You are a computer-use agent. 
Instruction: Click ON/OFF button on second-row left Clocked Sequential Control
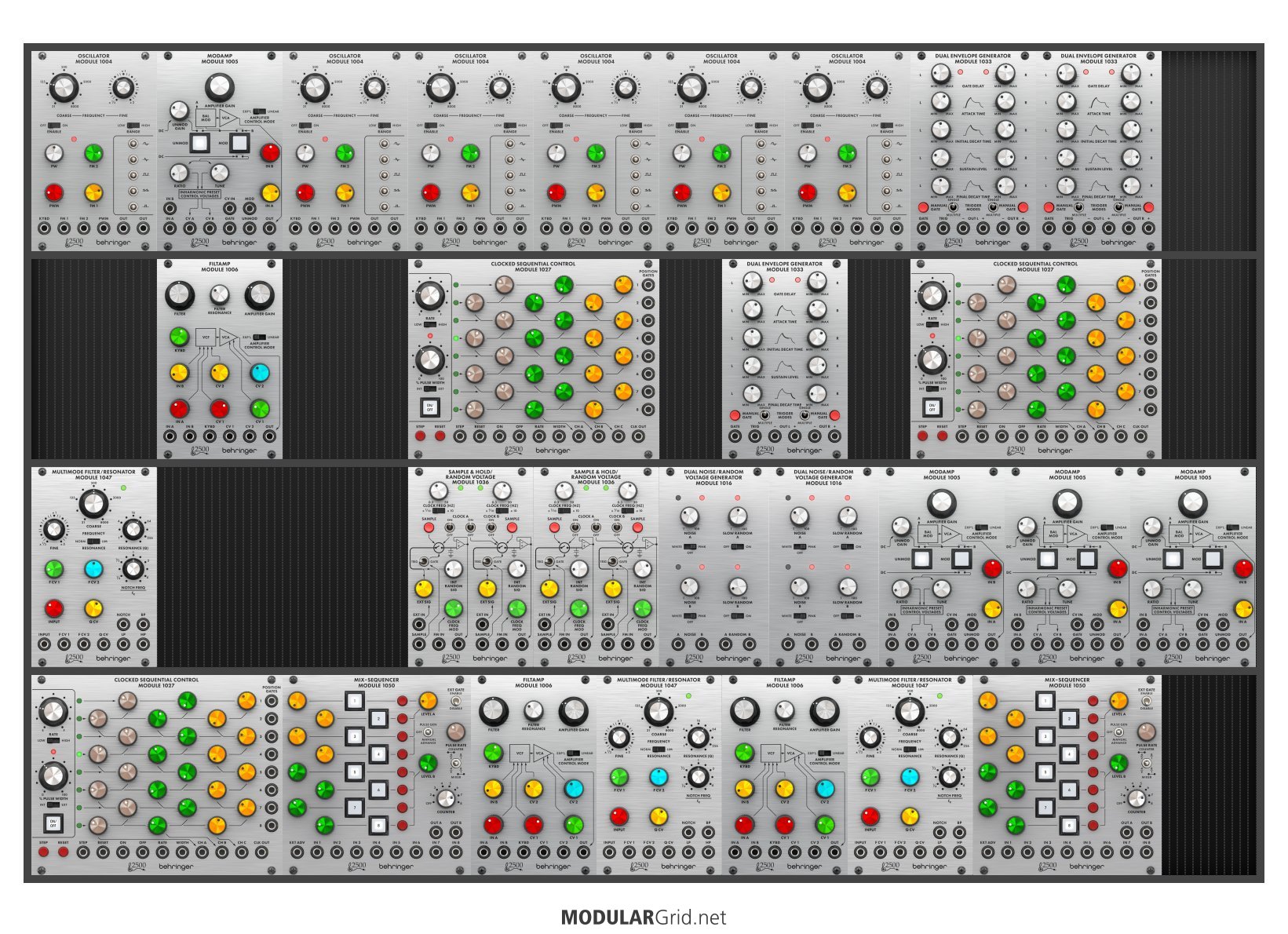pos(430,407)
